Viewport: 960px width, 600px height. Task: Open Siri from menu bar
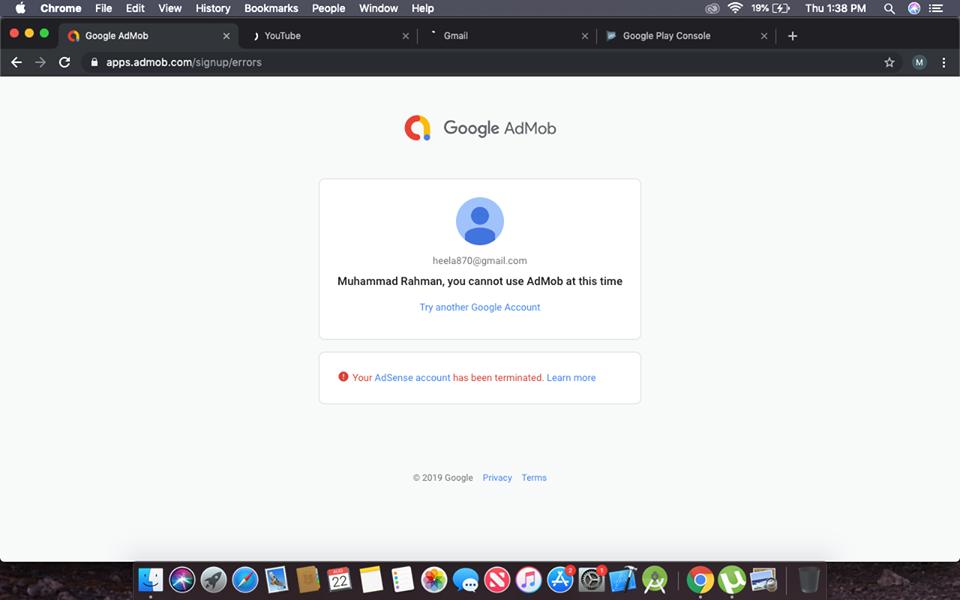click(913, 9)
